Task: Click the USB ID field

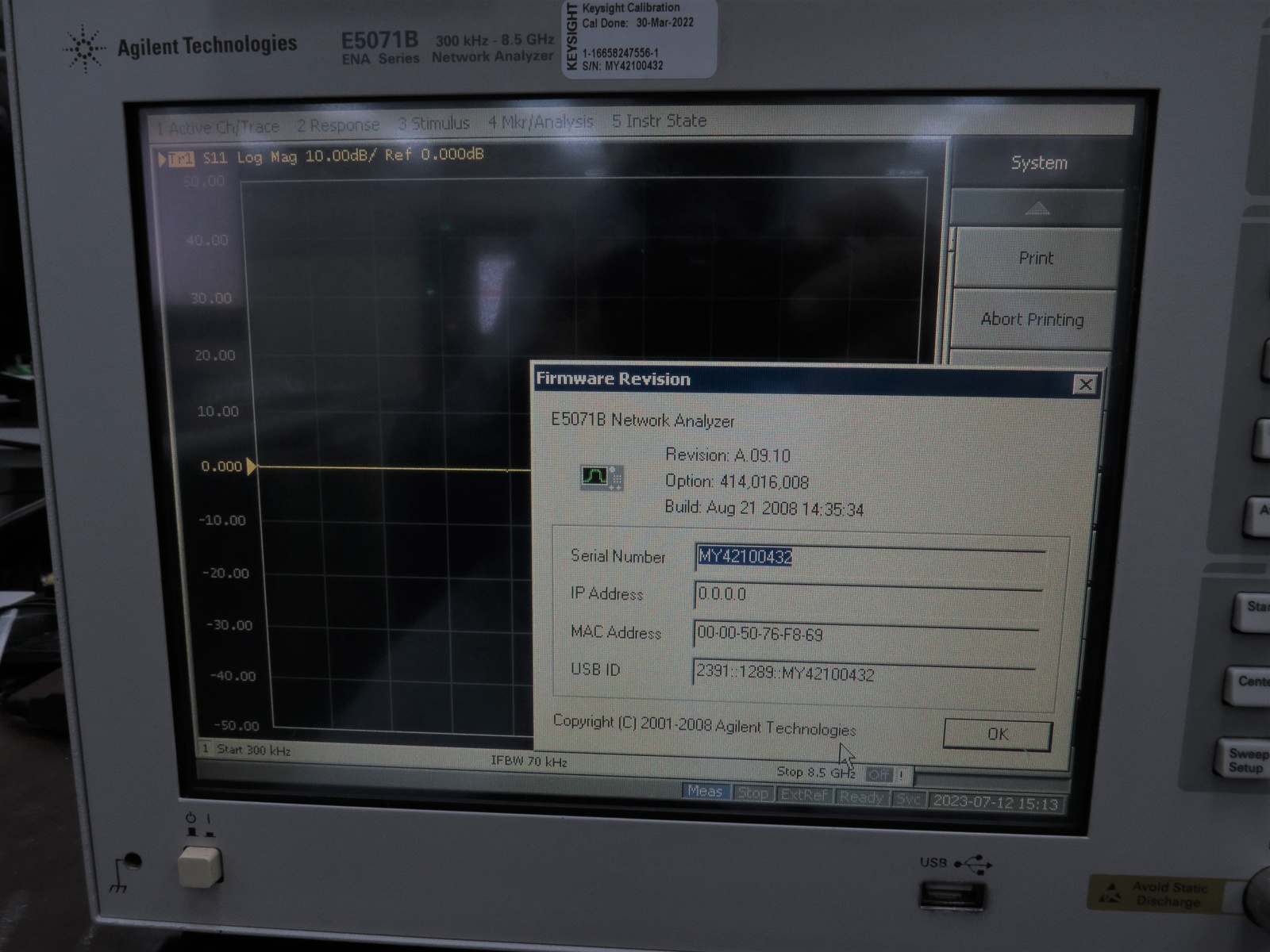Action: 864,673
